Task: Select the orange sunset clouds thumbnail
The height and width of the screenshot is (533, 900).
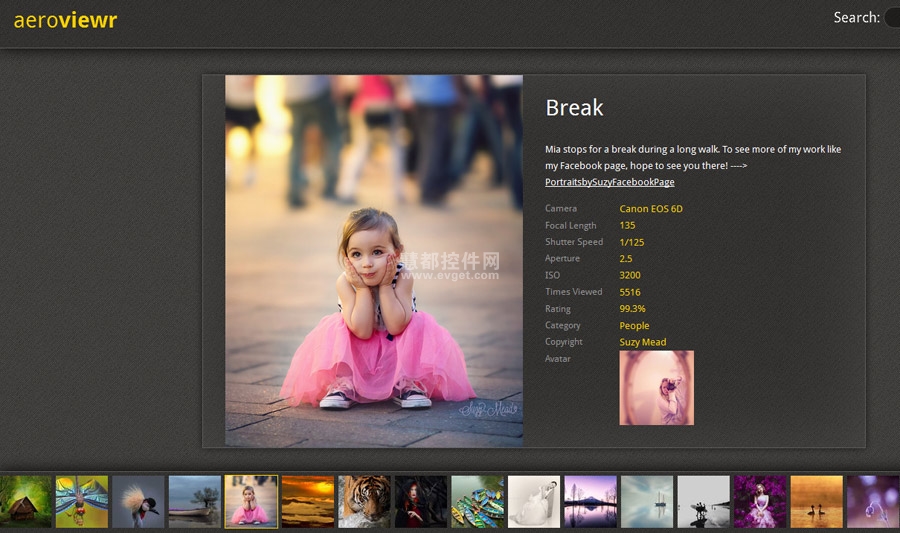Action: (x=308, y=501)
